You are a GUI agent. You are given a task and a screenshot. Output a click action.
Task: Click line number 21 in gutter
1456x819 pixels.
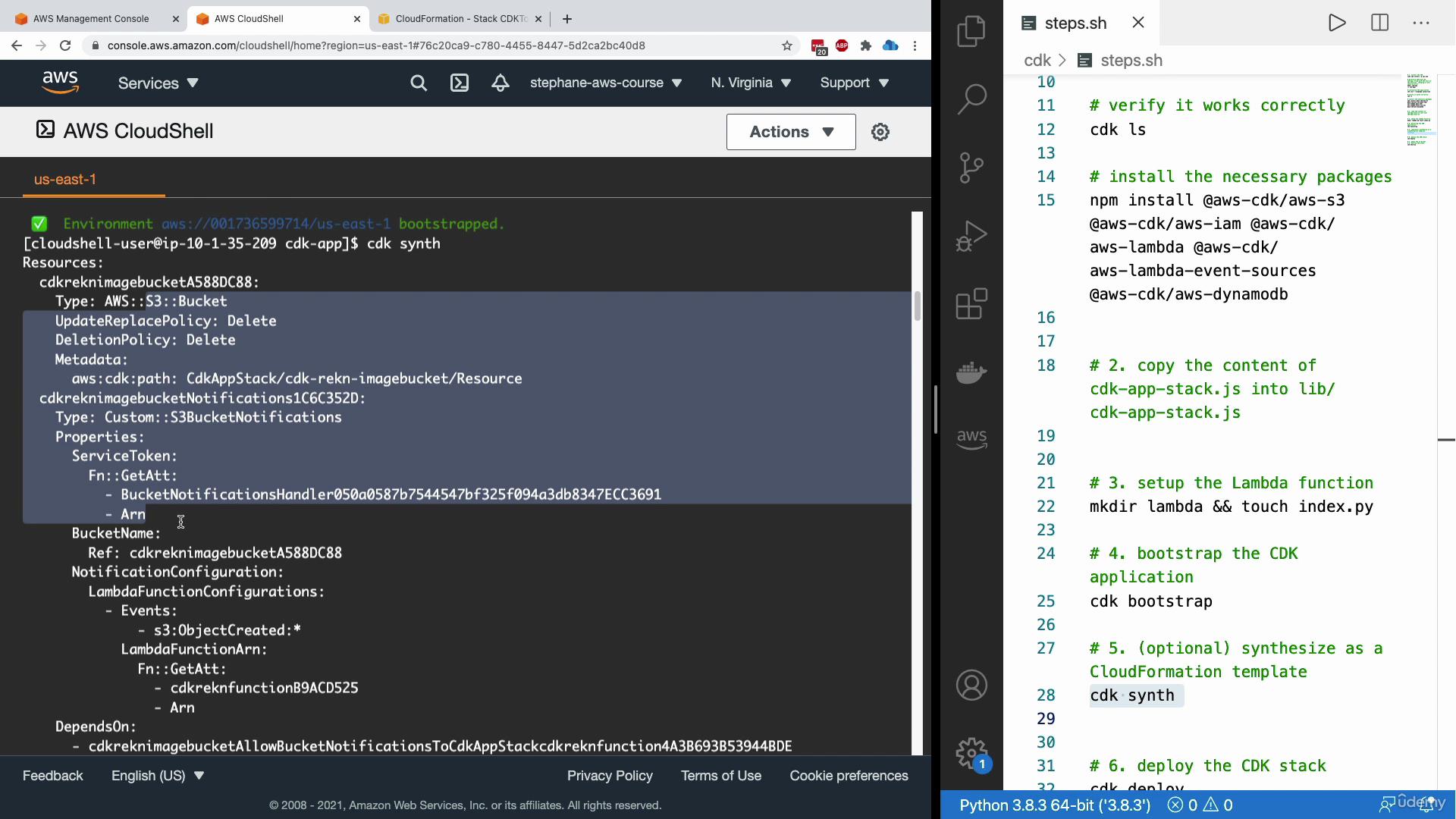(1046, 483)
